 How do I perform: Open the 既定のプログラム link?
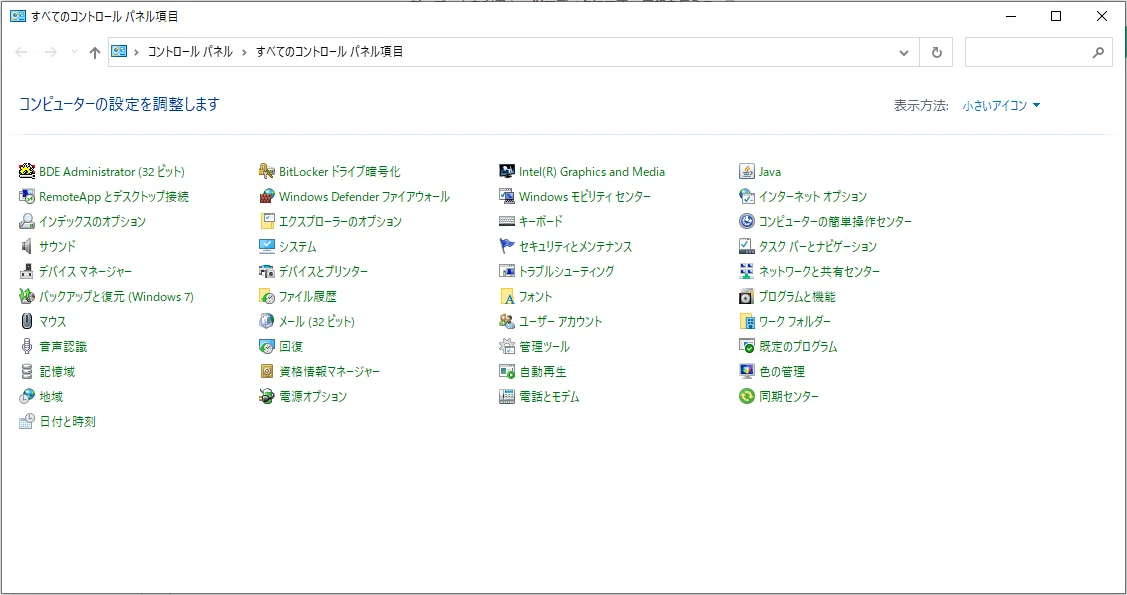(x=799, y=346)
